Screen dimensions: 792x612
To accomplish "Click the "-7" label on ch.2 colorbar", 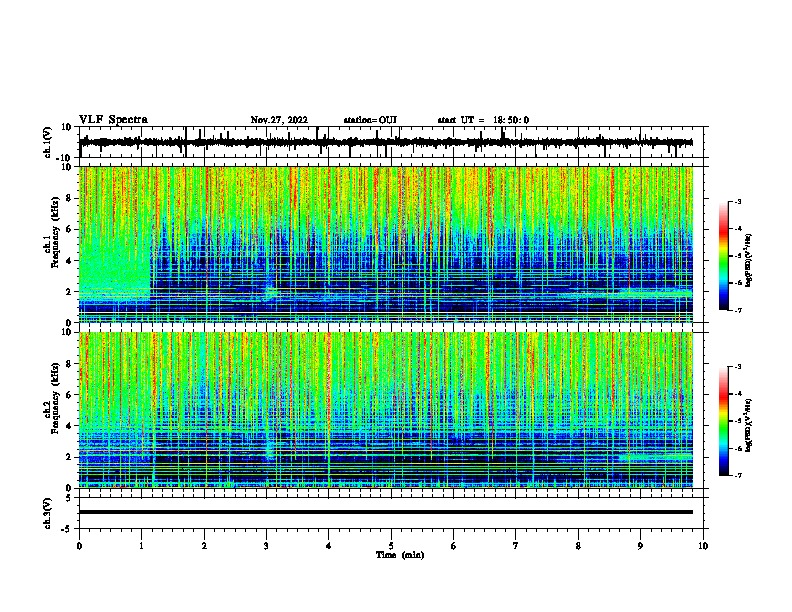I will pos(737,475).
